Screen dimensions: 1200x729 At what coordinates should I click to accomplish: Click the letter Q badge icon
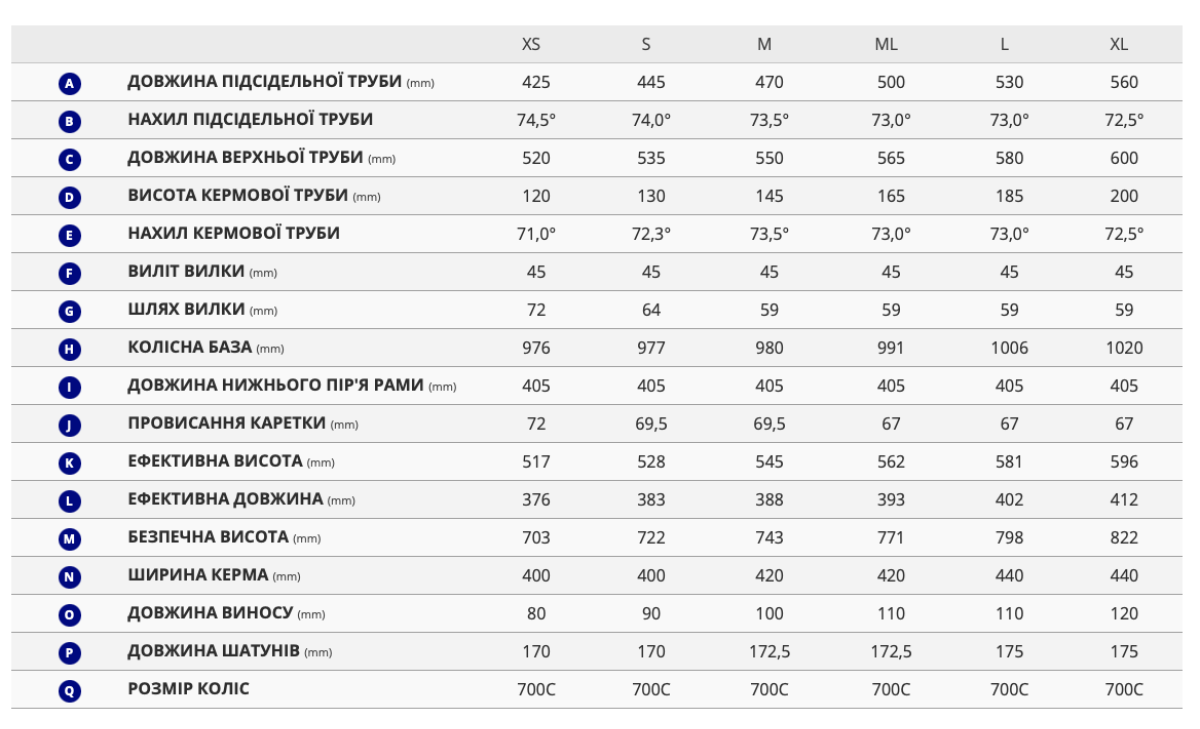tap(70, 692)
